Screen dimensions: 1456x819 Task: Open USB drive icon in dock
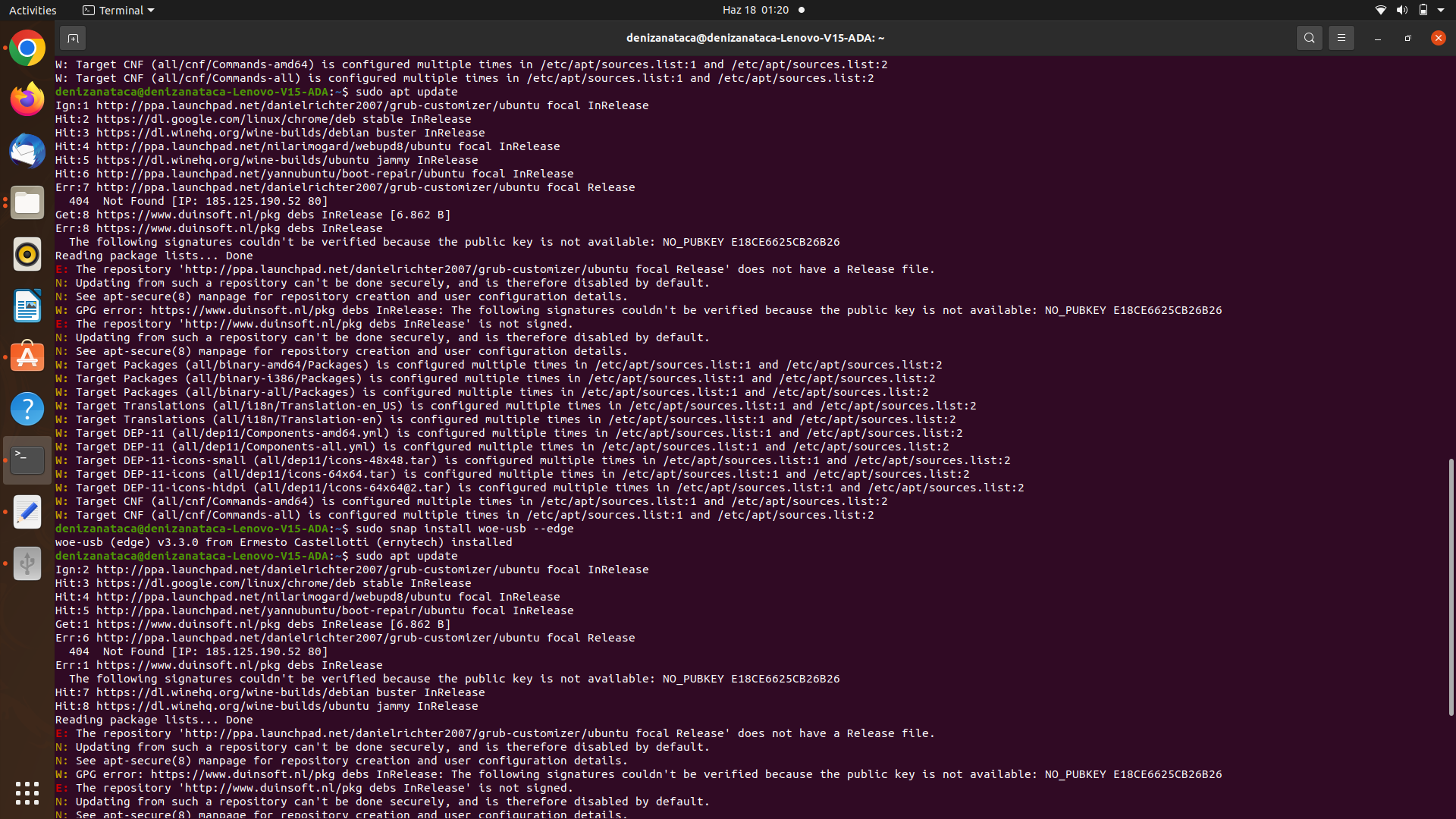tap(27, 563)
